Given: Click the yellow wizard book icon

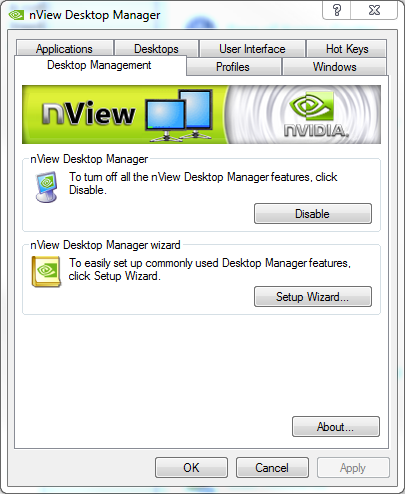Looking at the screenshot, I should tap(46, 271).
